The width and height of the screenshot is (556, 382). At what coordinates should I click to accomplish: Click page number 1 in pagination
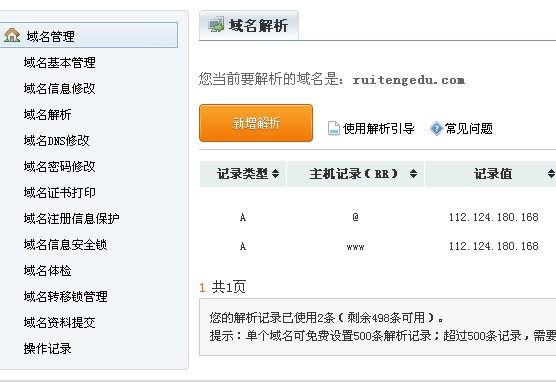(x=202, y=288)
